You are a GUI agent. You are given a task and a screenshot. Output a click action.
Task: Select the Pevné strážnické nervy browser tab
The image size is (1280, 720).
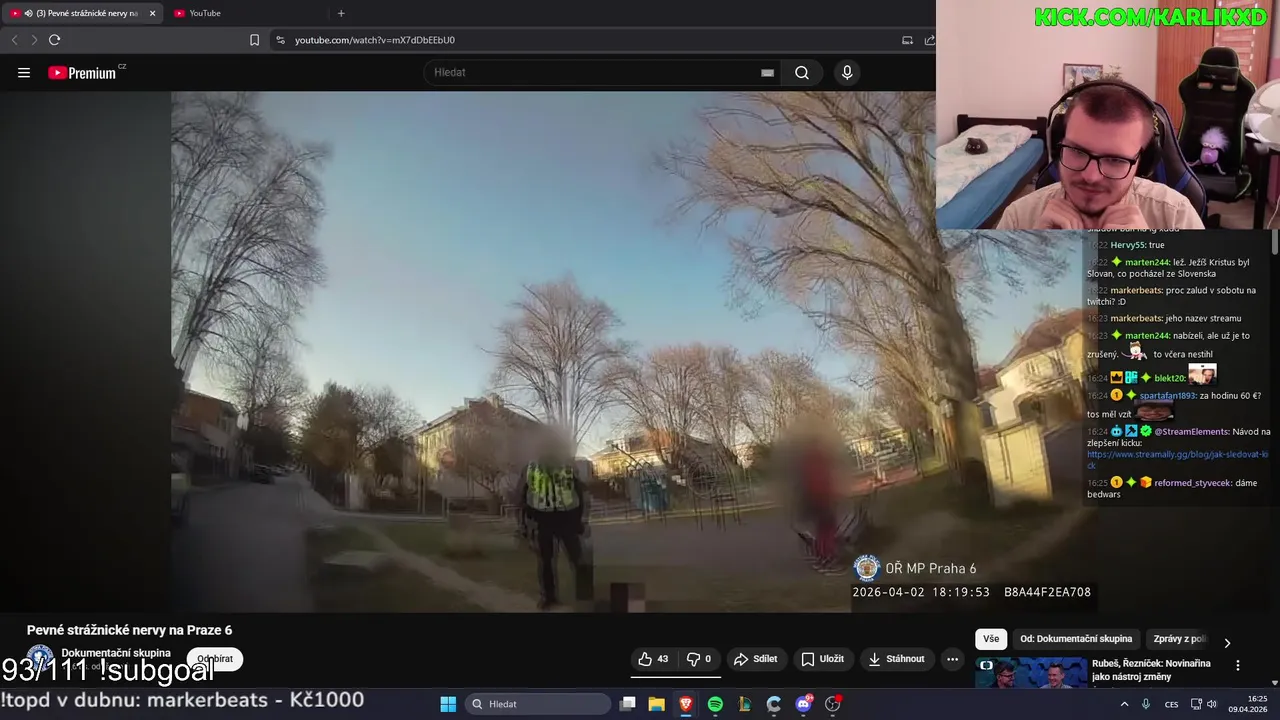(82, 13)
